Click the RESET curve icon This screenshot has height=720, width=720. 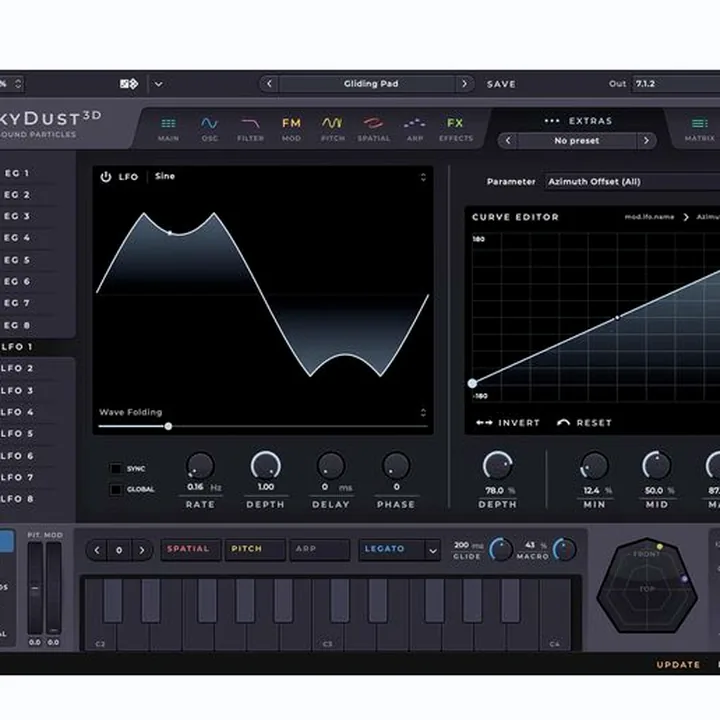click(563, 423)
